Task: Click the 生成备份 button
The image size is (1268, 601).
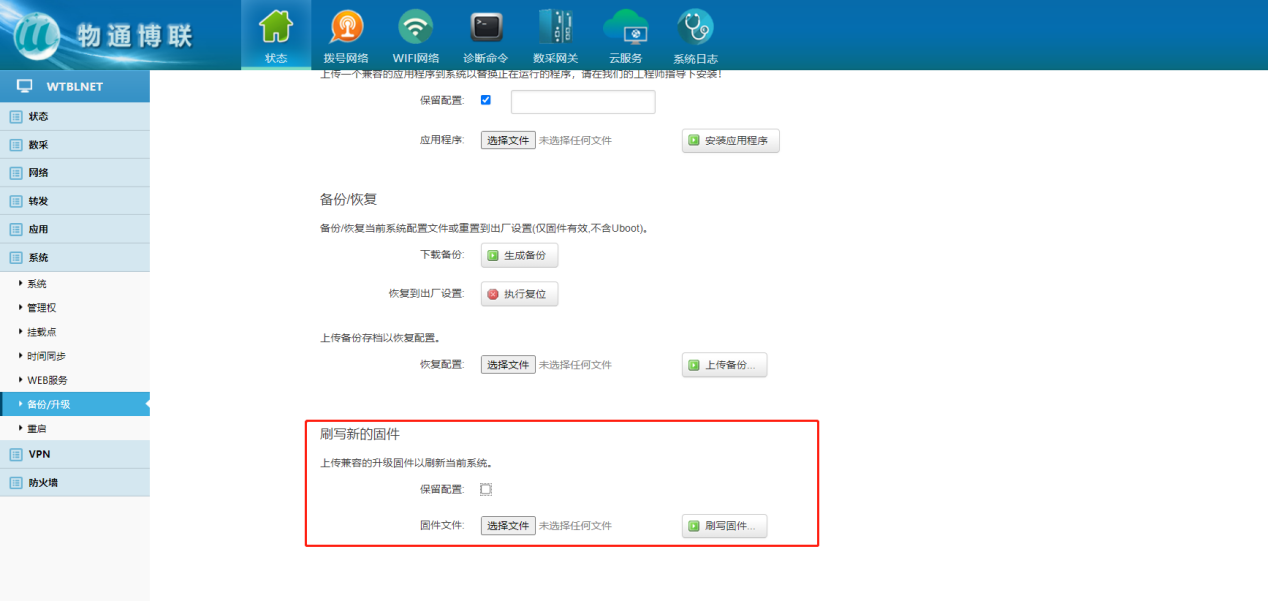Action: [x=519, y=256]
